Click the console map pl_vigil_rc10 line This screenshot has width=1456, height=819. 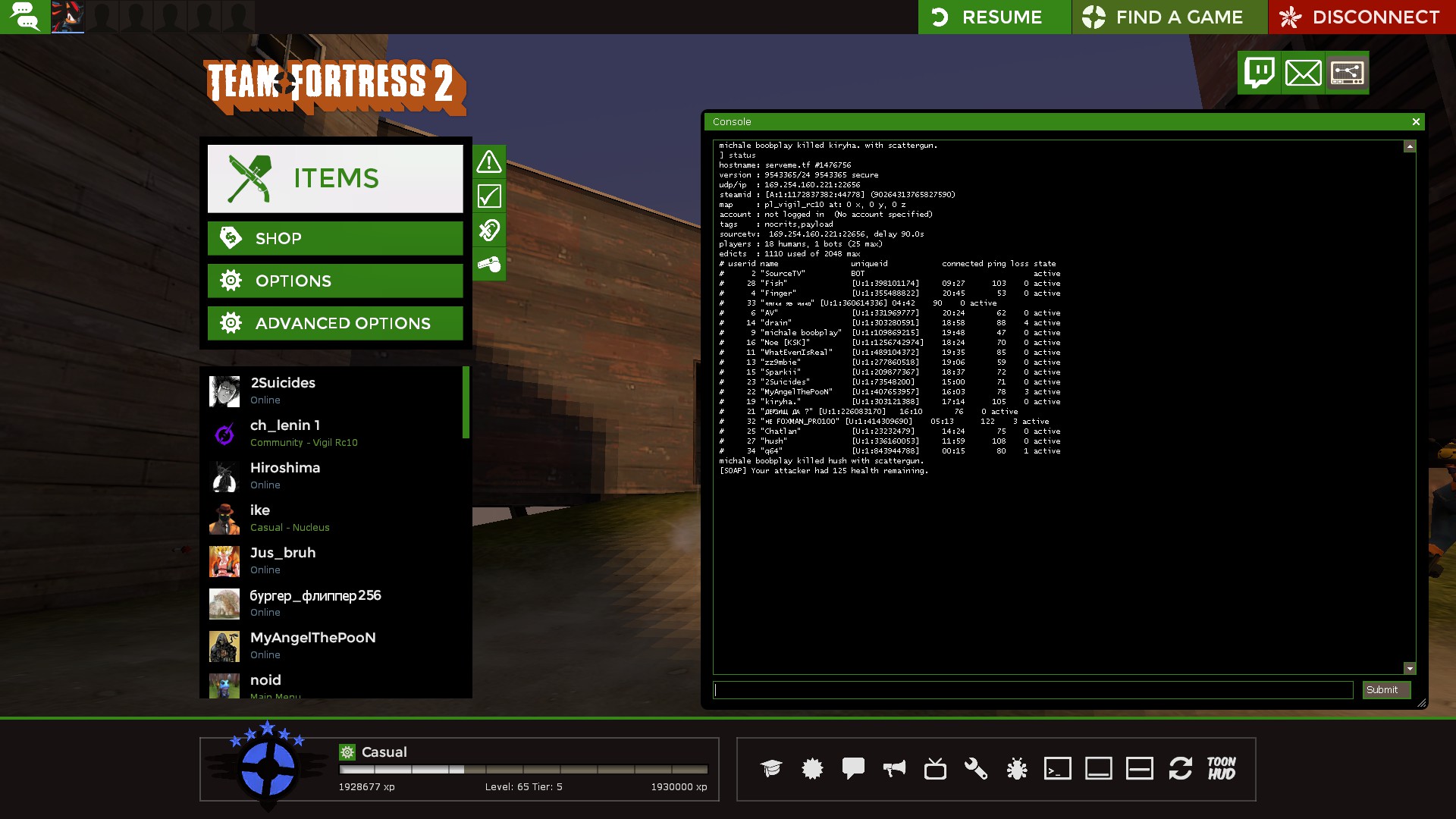pos(812,205)
